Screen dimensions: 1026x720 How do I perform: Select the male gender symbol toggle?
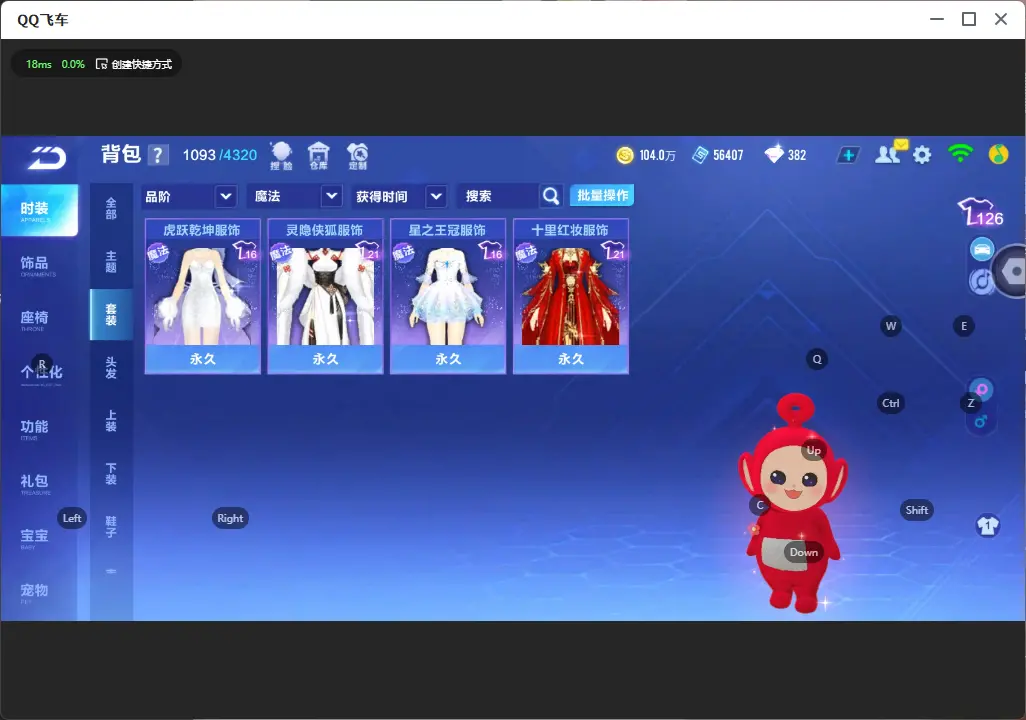click(981, 422)
